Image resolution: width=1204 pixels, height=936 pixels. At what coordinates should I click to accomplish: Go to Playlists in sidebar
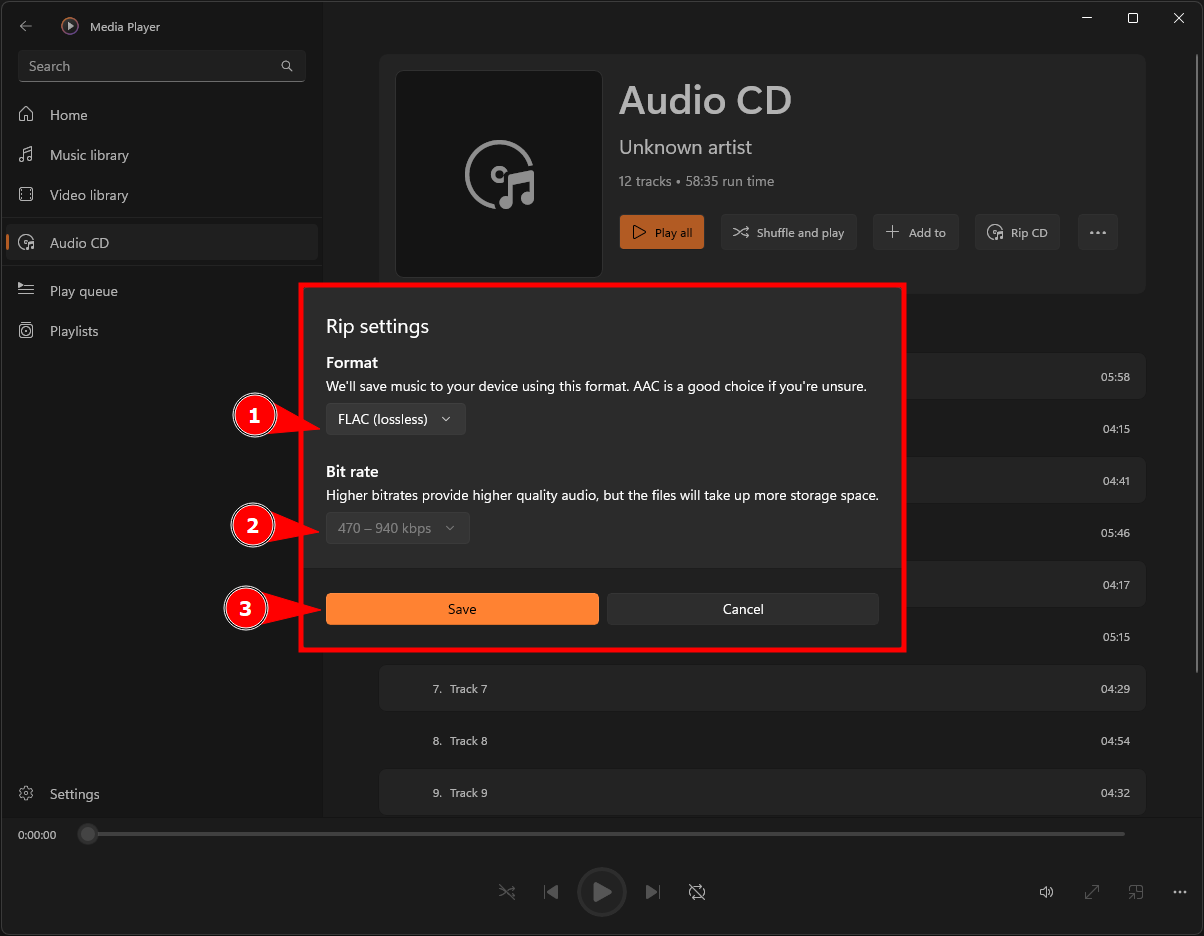coord(74,331)
